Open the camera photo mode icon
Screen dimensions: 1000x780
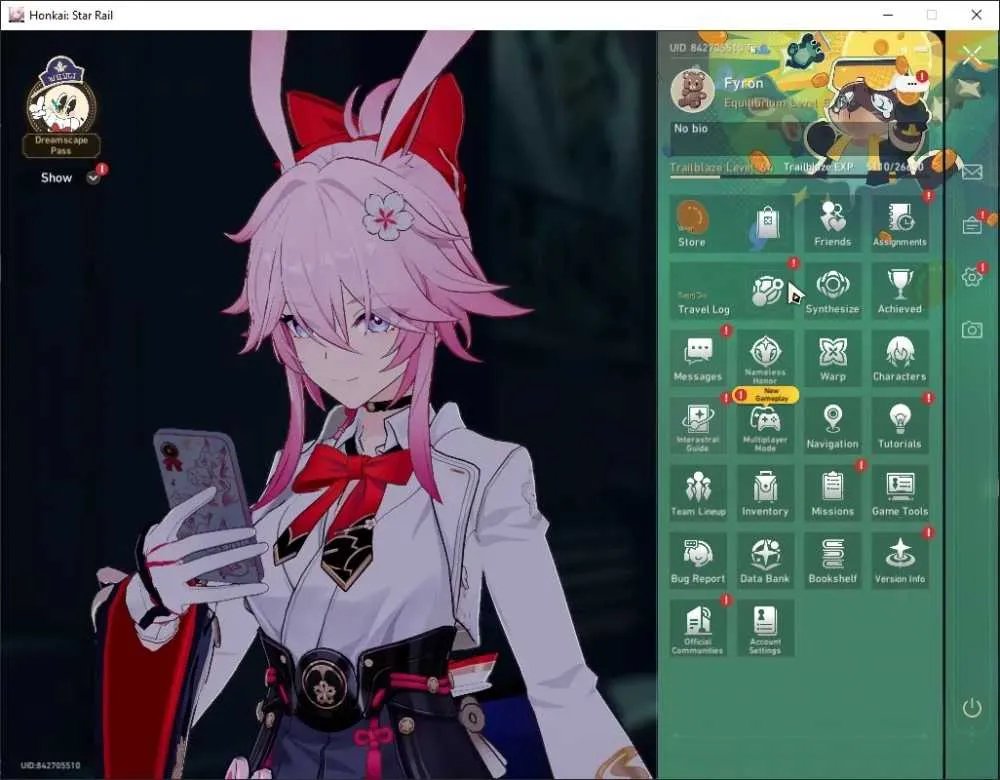coord(972,329)
